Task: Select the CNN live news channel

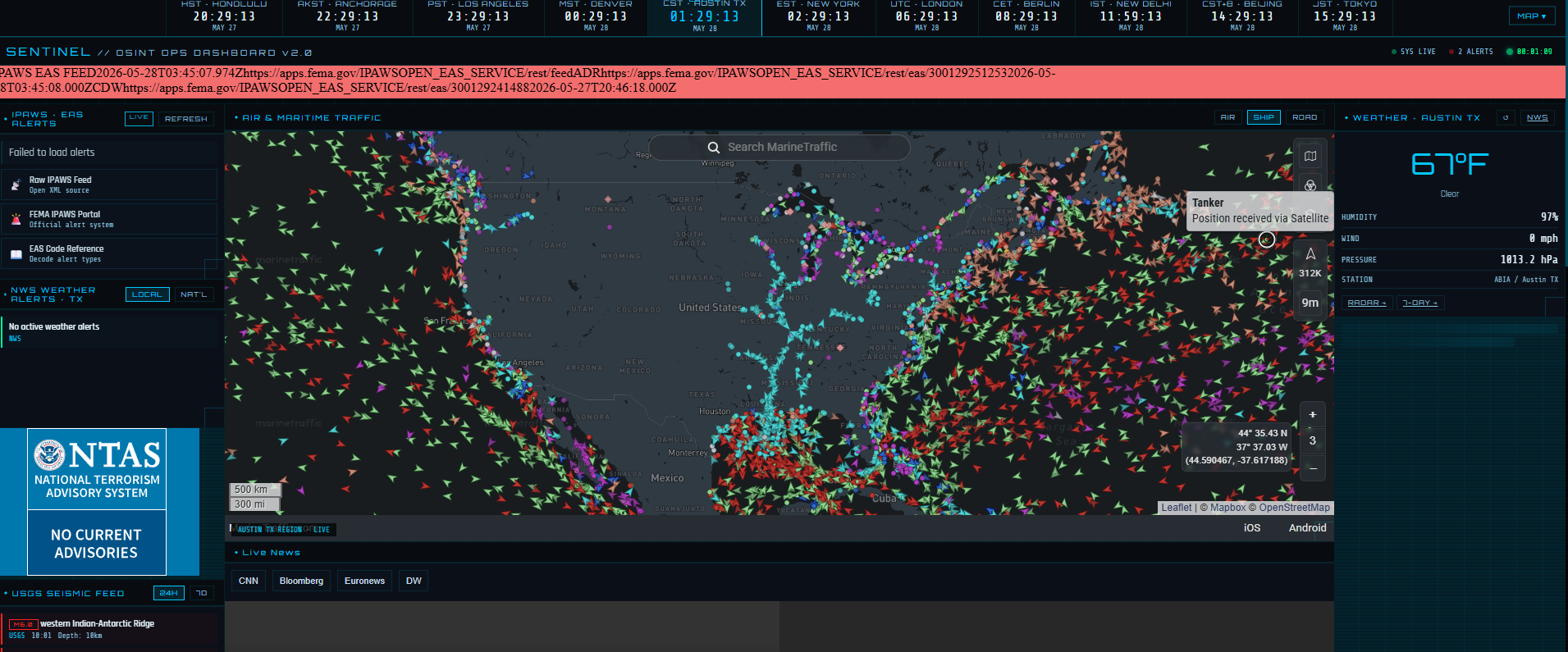Action: (249, 581)
